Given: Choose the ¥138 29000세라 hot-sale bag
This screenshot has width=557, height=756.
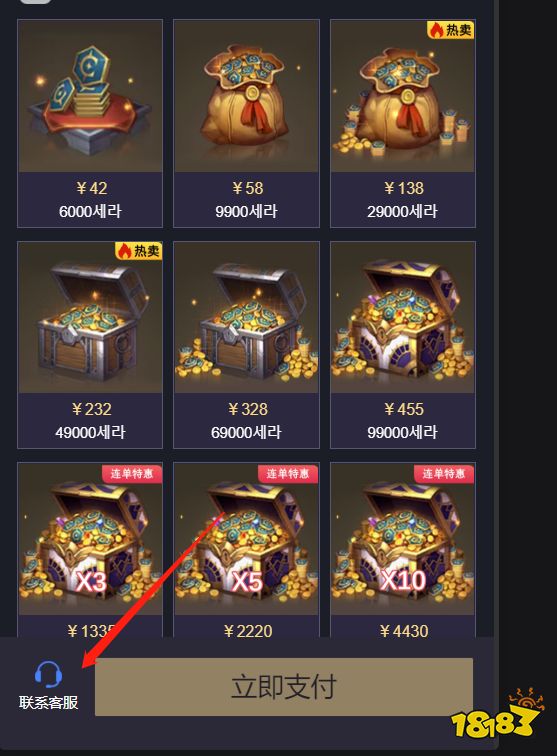Looking at the screenshot, I should pos(403,123).
